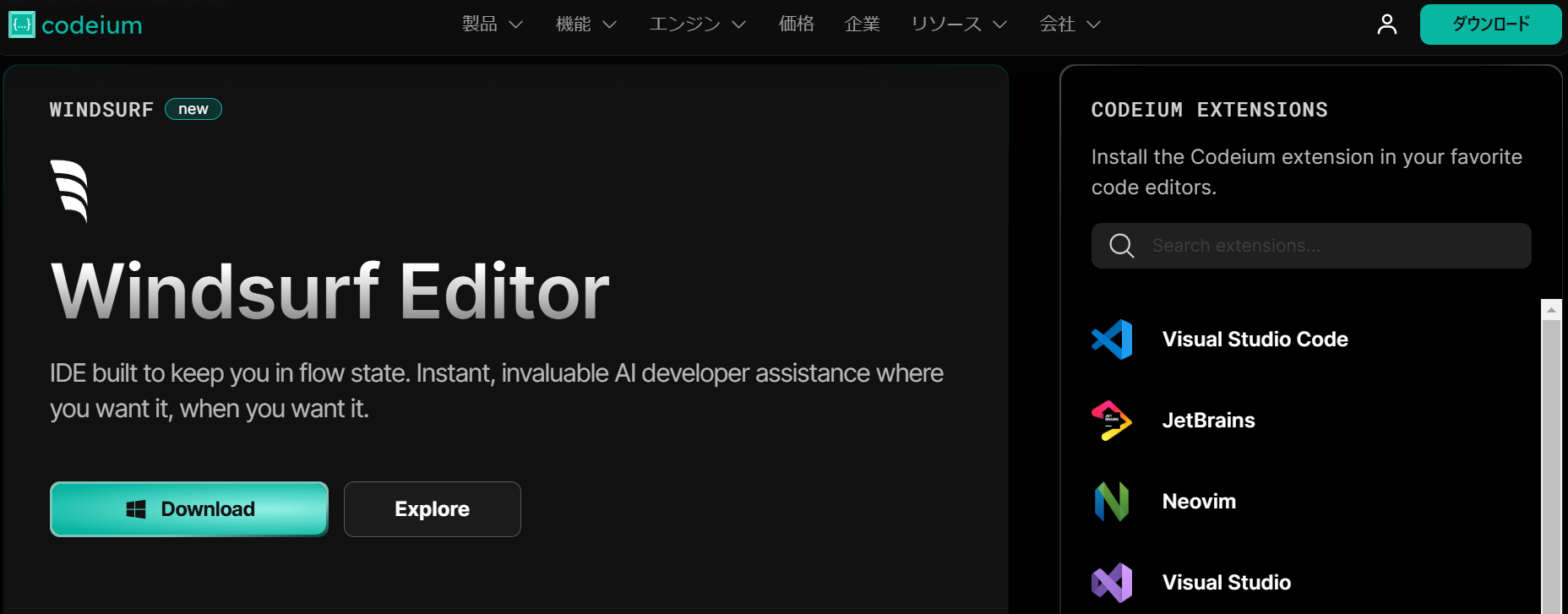Go to the 価格 page

coord(796,24)
